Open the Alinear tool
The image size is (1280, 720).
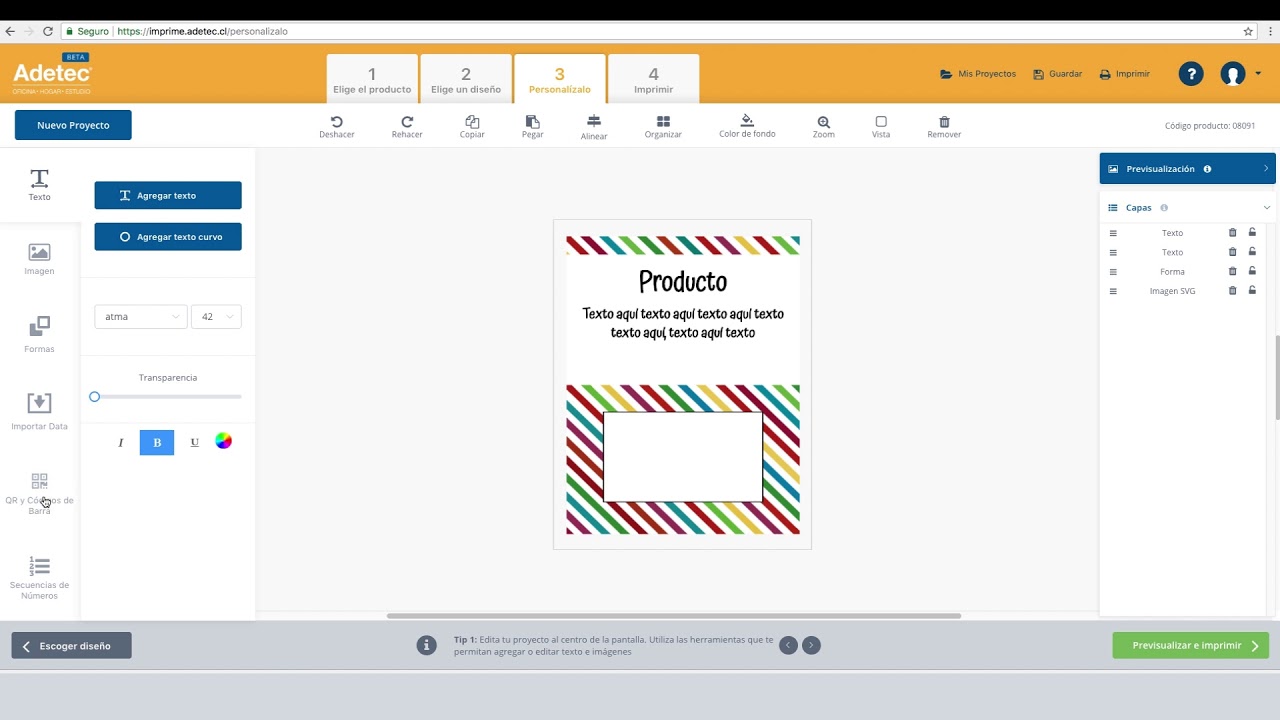click(594, 127)
